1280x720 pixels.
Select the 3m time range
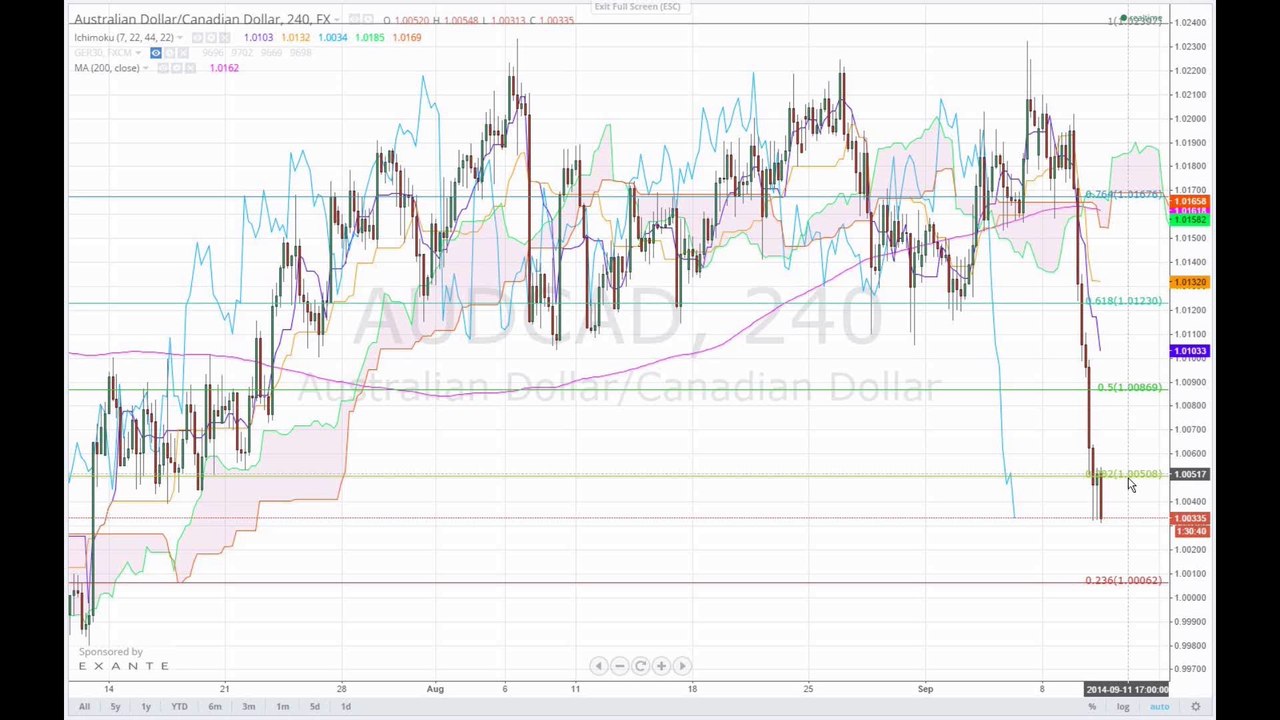pyautogui.click(x=249, y=707)
